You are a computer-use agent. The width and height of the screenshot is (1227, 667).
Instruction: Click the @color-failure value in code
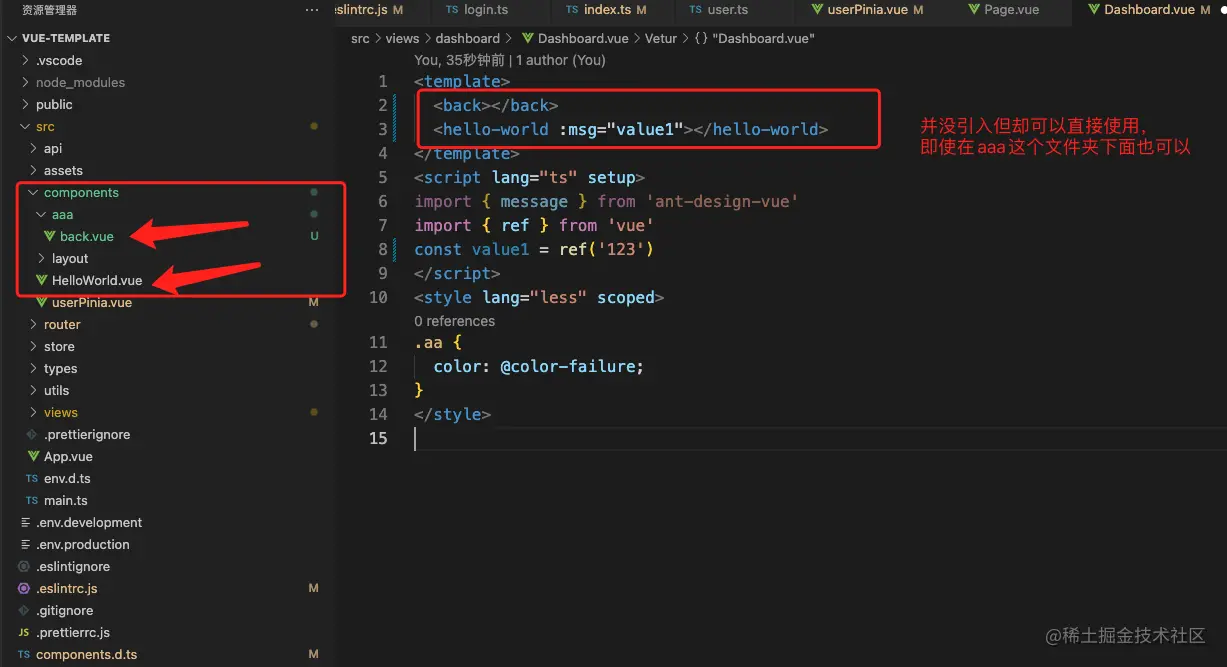(567, 366)
